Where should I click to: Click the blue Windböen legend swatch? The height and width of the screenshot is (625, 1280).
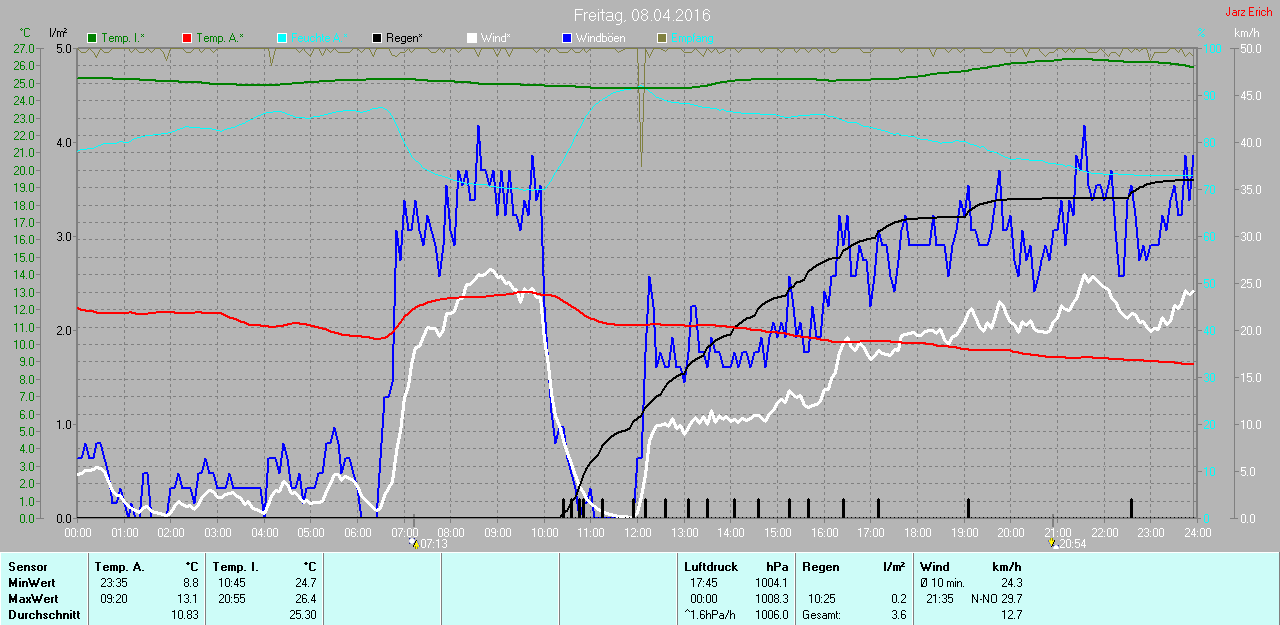tap(566, 38)
